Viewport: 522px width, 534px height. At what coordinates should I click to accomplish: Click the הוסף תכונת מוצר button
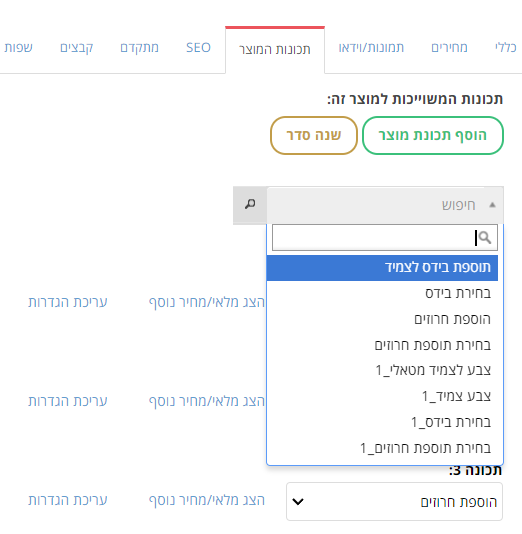point(432,135)
